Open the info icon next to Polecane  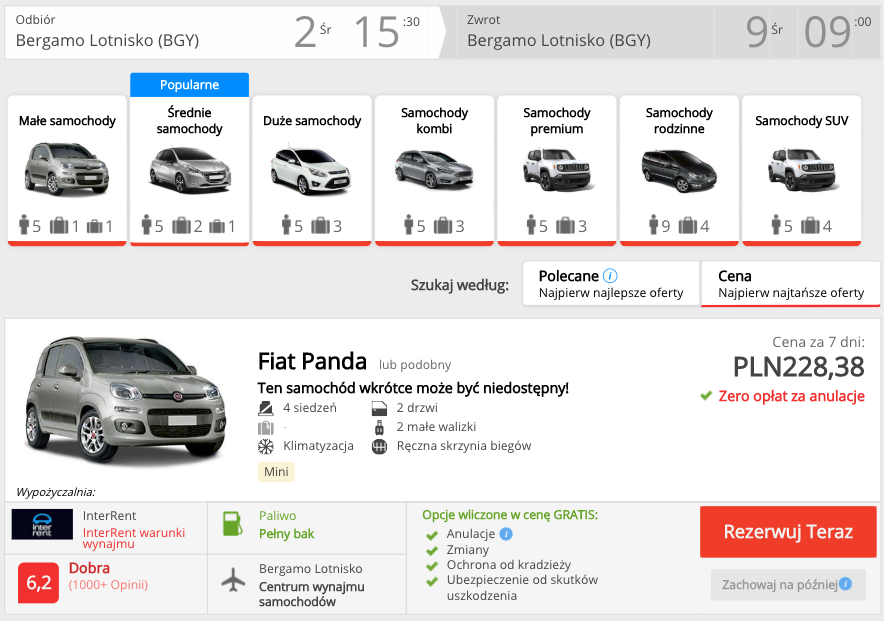click(612, 273)
